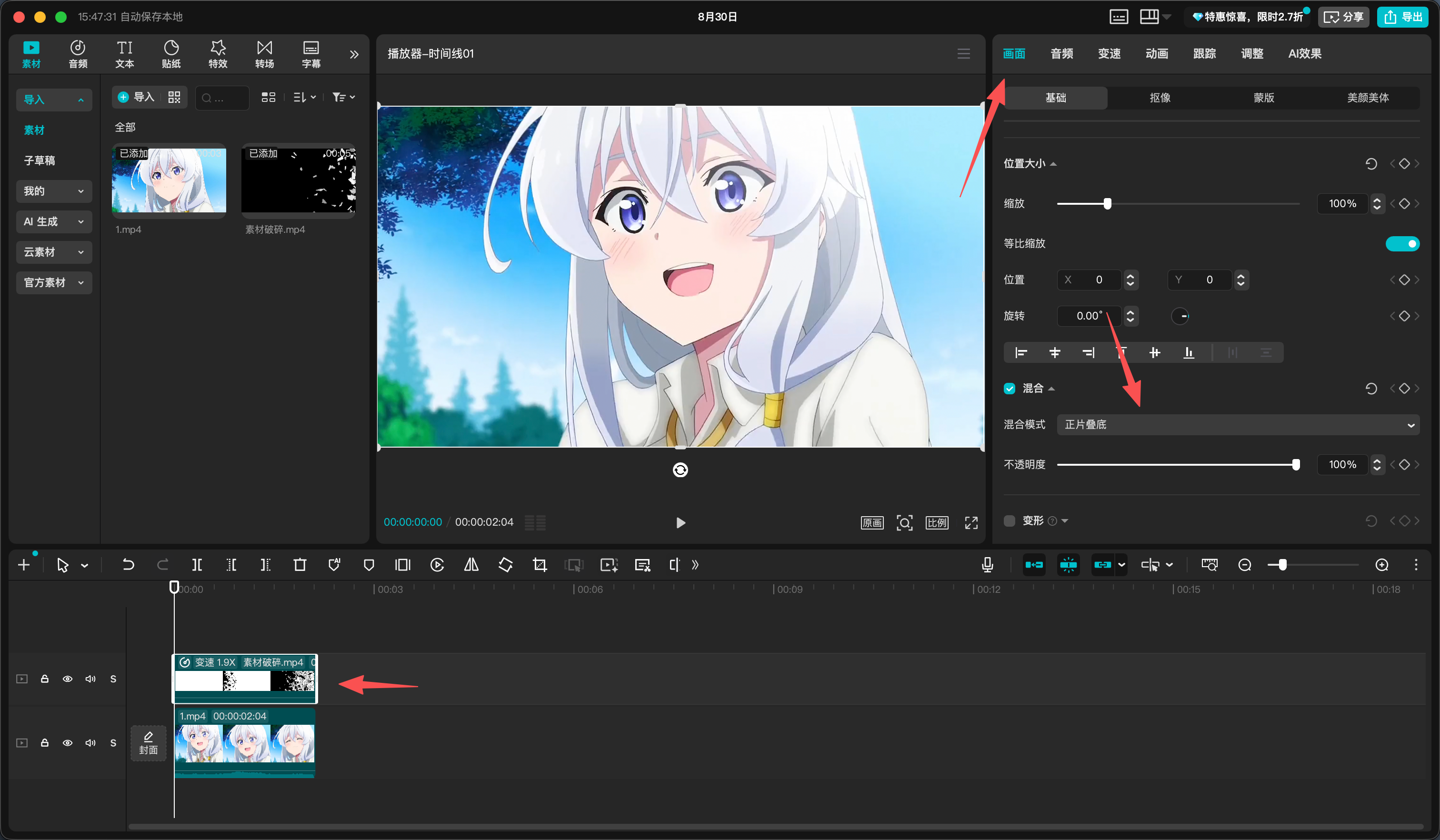Hide the 素材破碎.mp4 track with eye icon

pos(68,679)
